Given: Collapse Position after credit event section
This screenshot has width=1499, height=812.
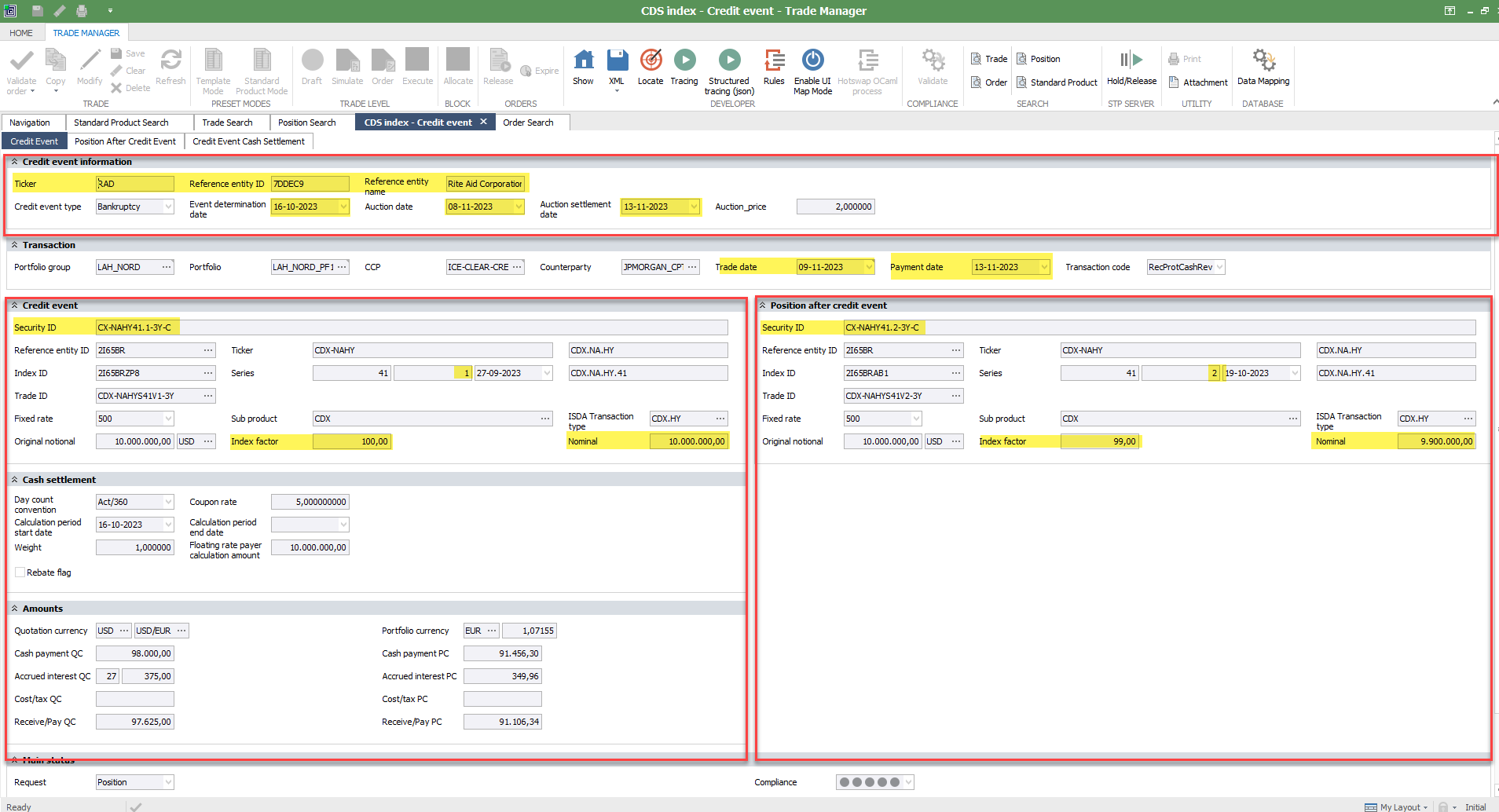Looking at the screenshot, I should [762, 305].
